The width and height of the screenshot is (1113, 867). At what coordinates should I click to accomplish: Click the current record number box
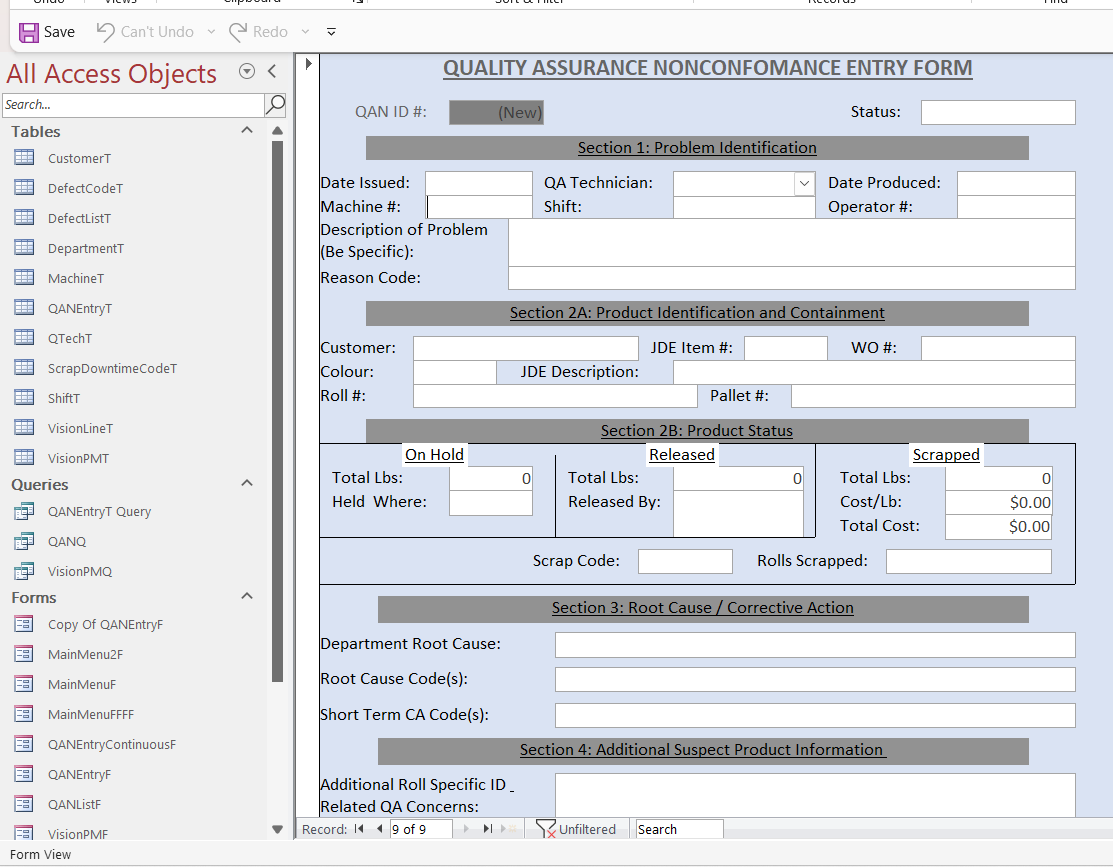420,829
